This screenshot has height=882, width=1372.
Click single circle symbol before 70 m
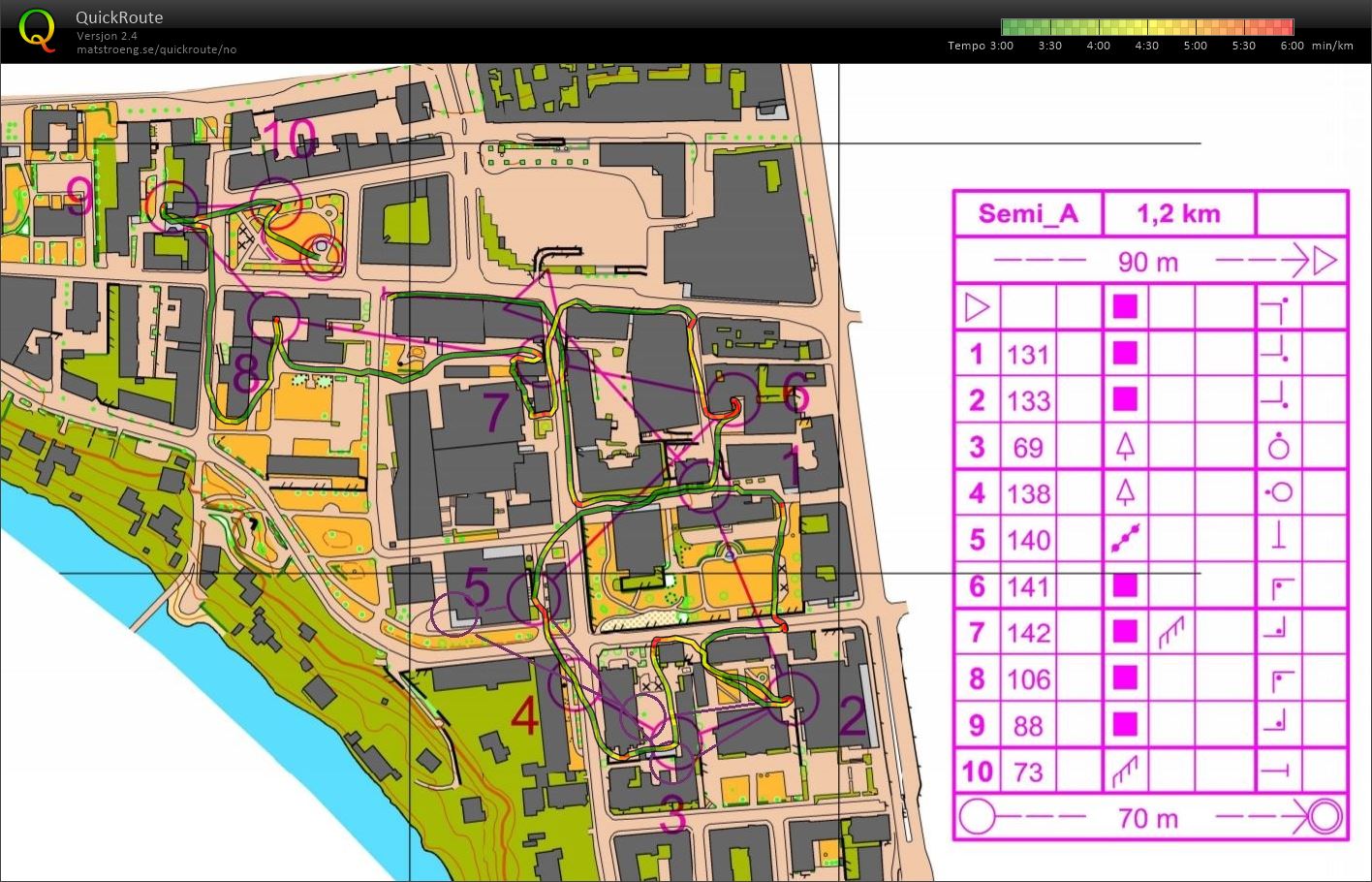(x=977, y=817)
